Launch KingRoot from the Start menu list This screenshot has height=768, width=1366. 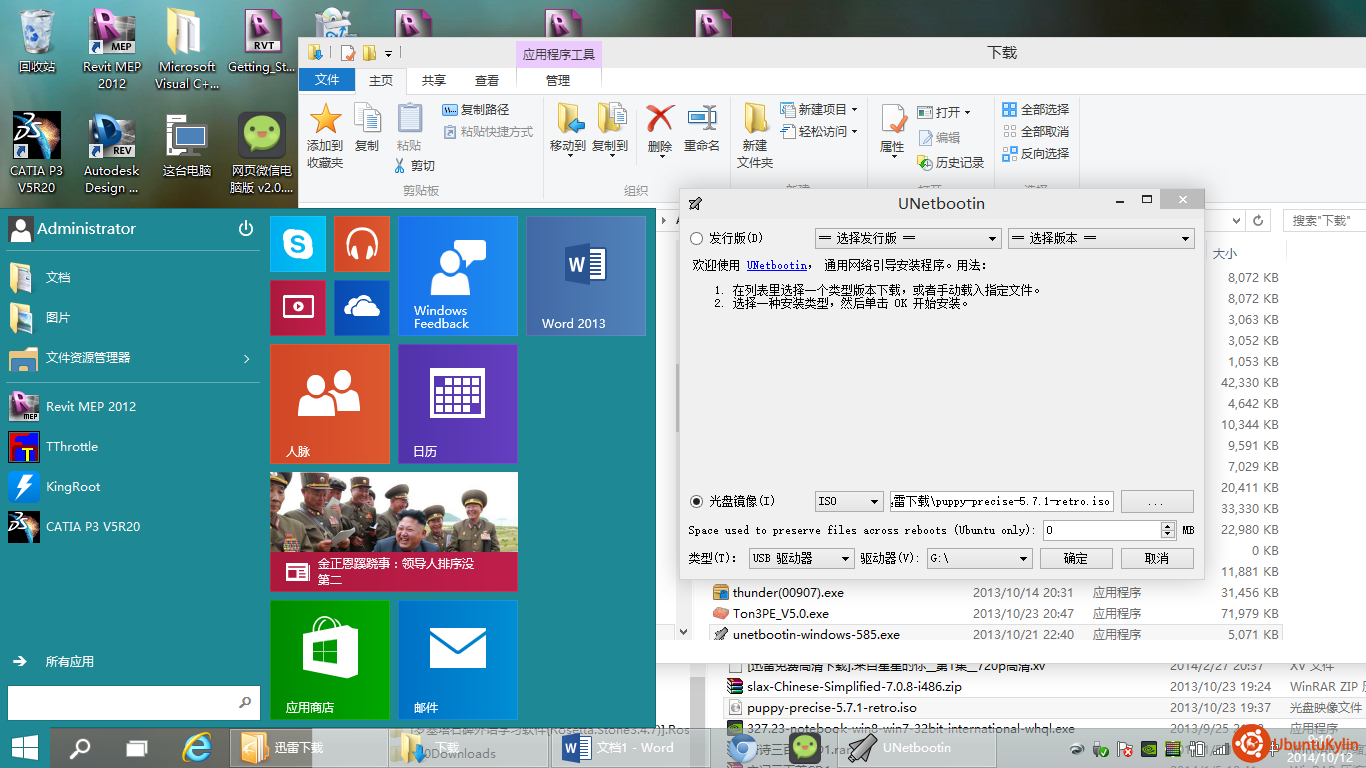tap(73, 487)
